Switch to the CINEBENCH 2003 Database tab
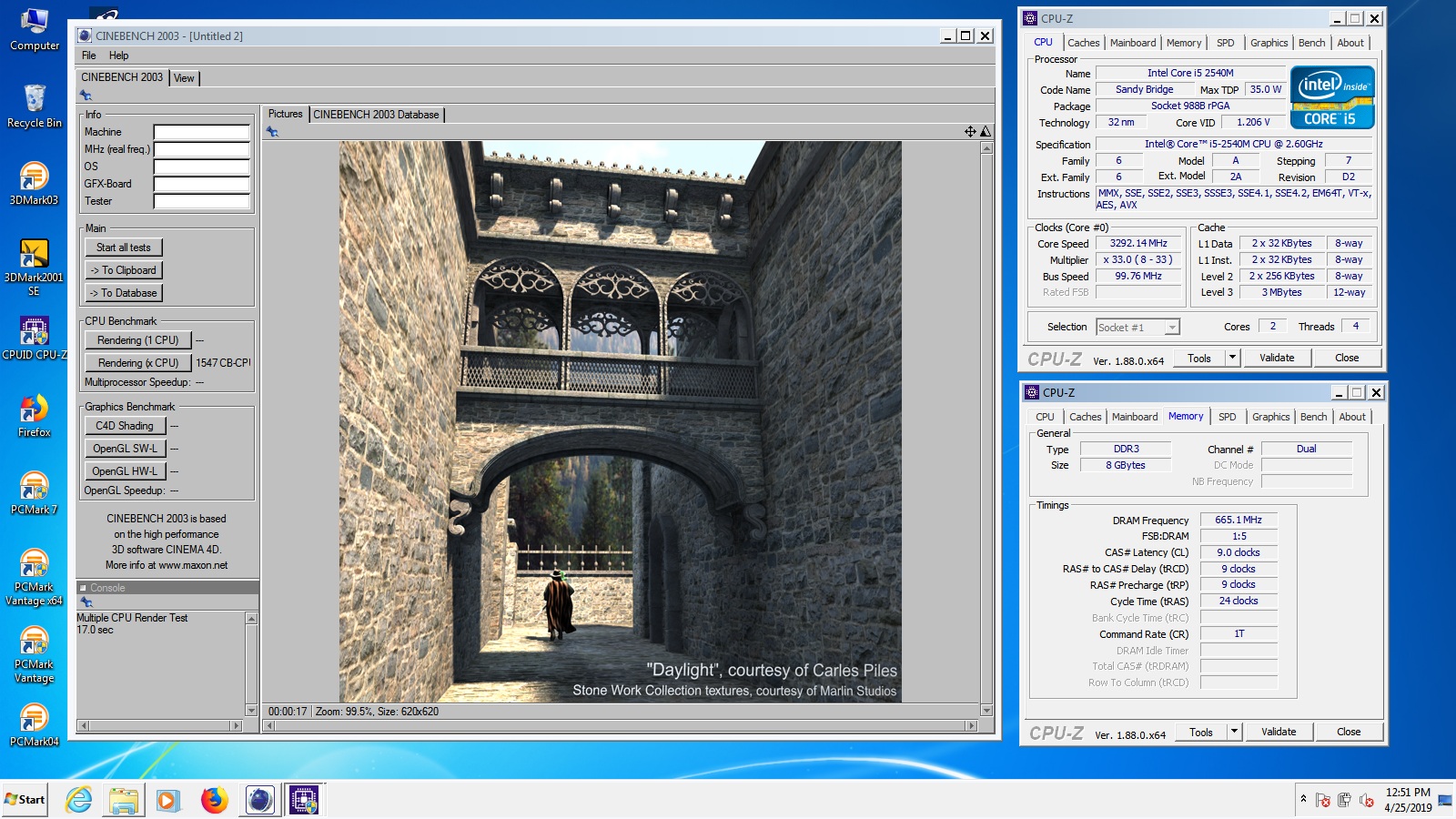The height and width of the screenshot is (819, 1456). (376, 115)
